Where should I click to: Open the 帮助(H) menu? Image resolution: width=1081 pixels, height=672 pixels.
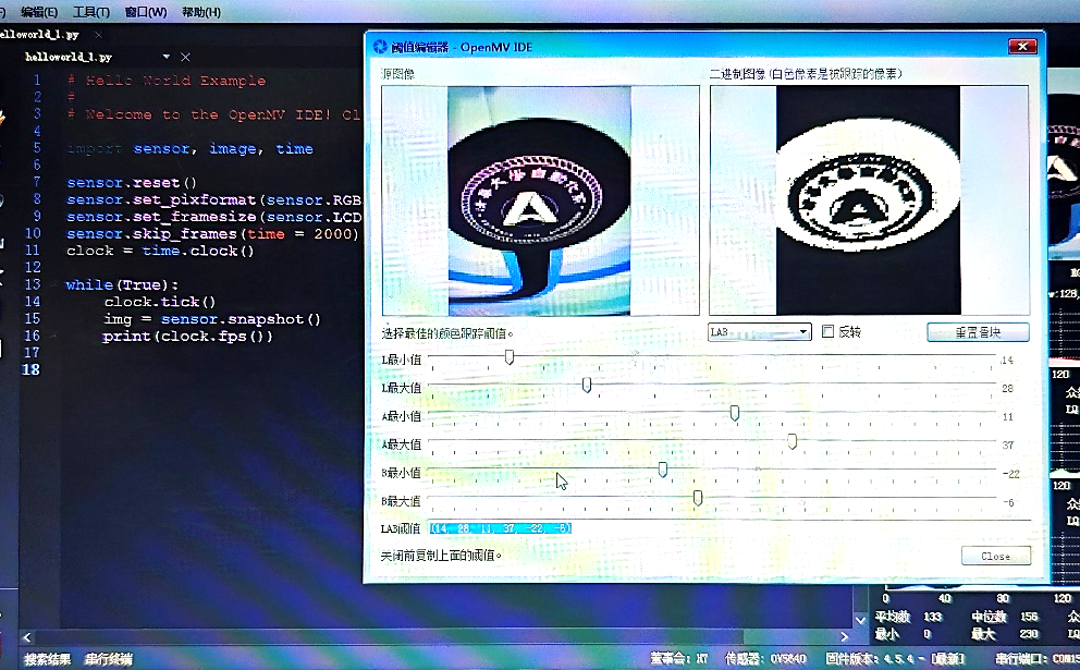[201, 12]
